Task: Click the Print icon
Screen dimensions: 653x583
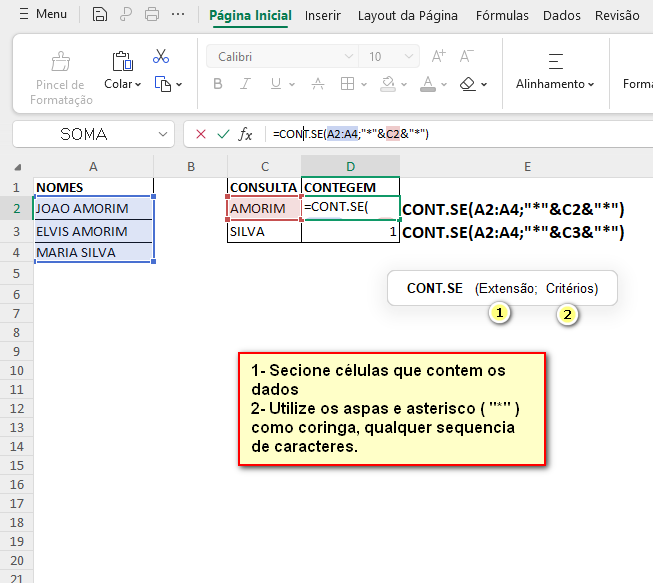Action: [151, 15]
